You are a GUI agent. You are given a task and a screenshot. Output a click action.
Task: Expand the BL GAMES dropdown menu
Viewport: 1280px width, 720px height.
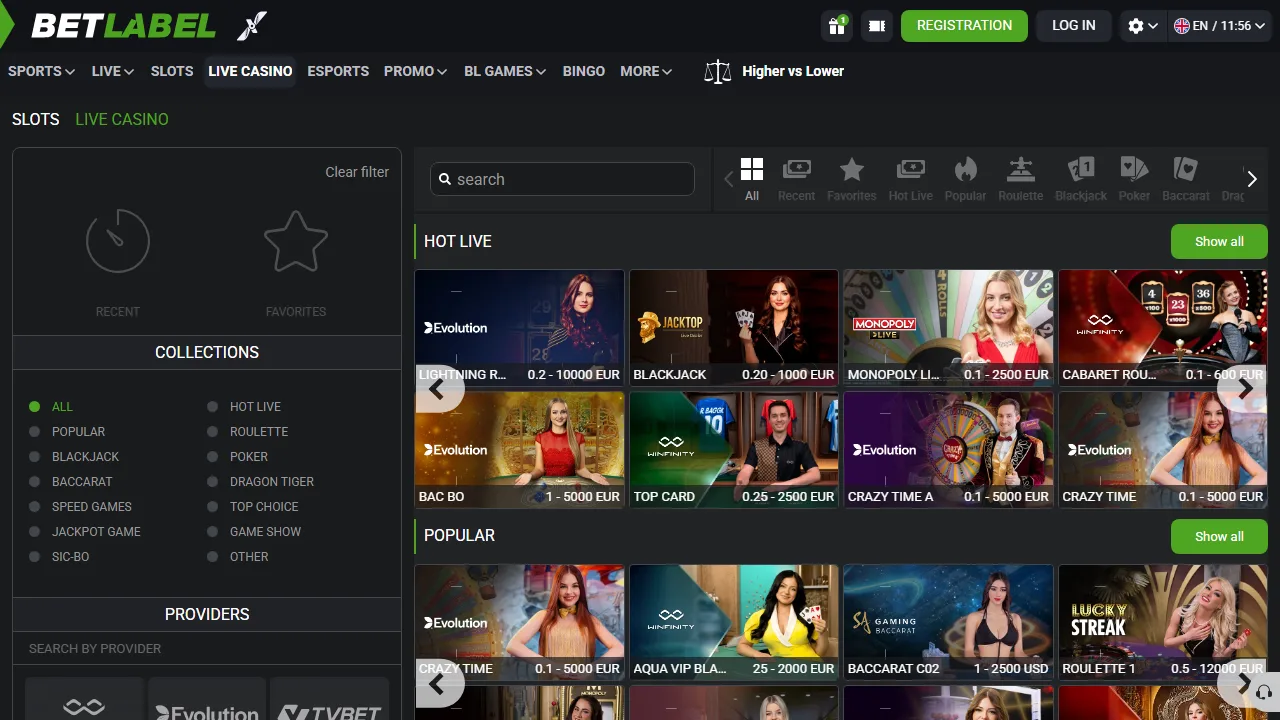505,71
